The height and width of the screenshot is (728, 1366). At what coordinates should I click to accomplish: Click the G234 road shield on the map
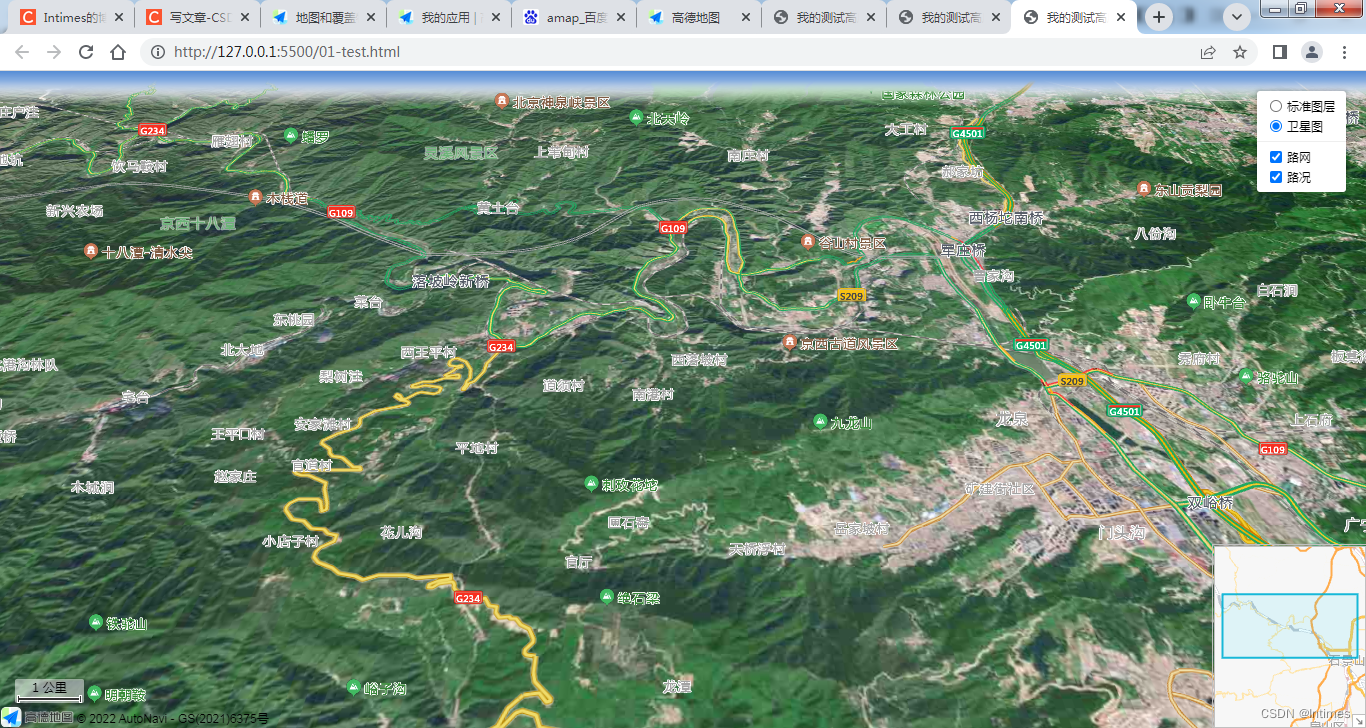pos(500,346)
